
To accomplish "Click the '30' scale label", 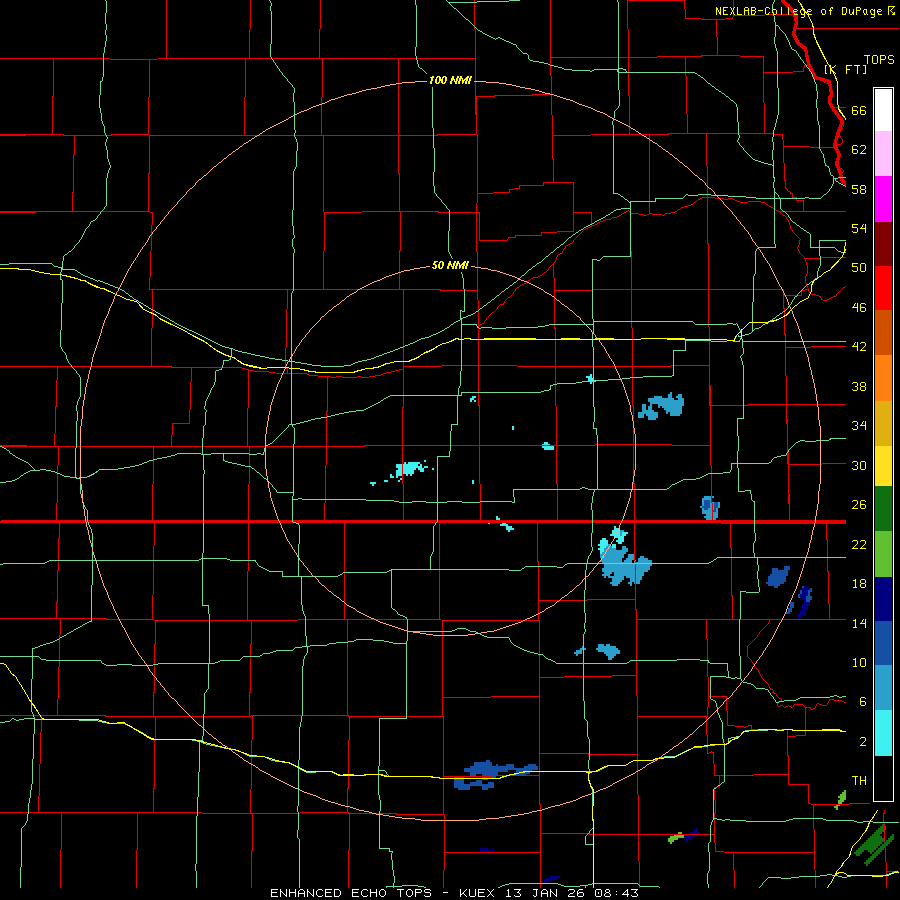I will [x=859, y=465].
